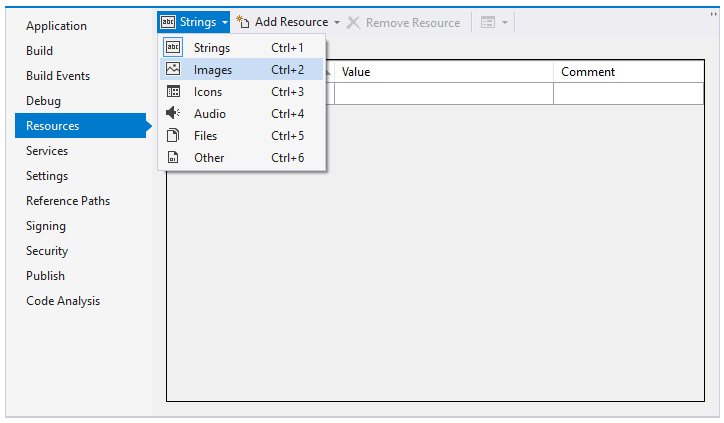Choose Strings in the dropdown list

212,48
